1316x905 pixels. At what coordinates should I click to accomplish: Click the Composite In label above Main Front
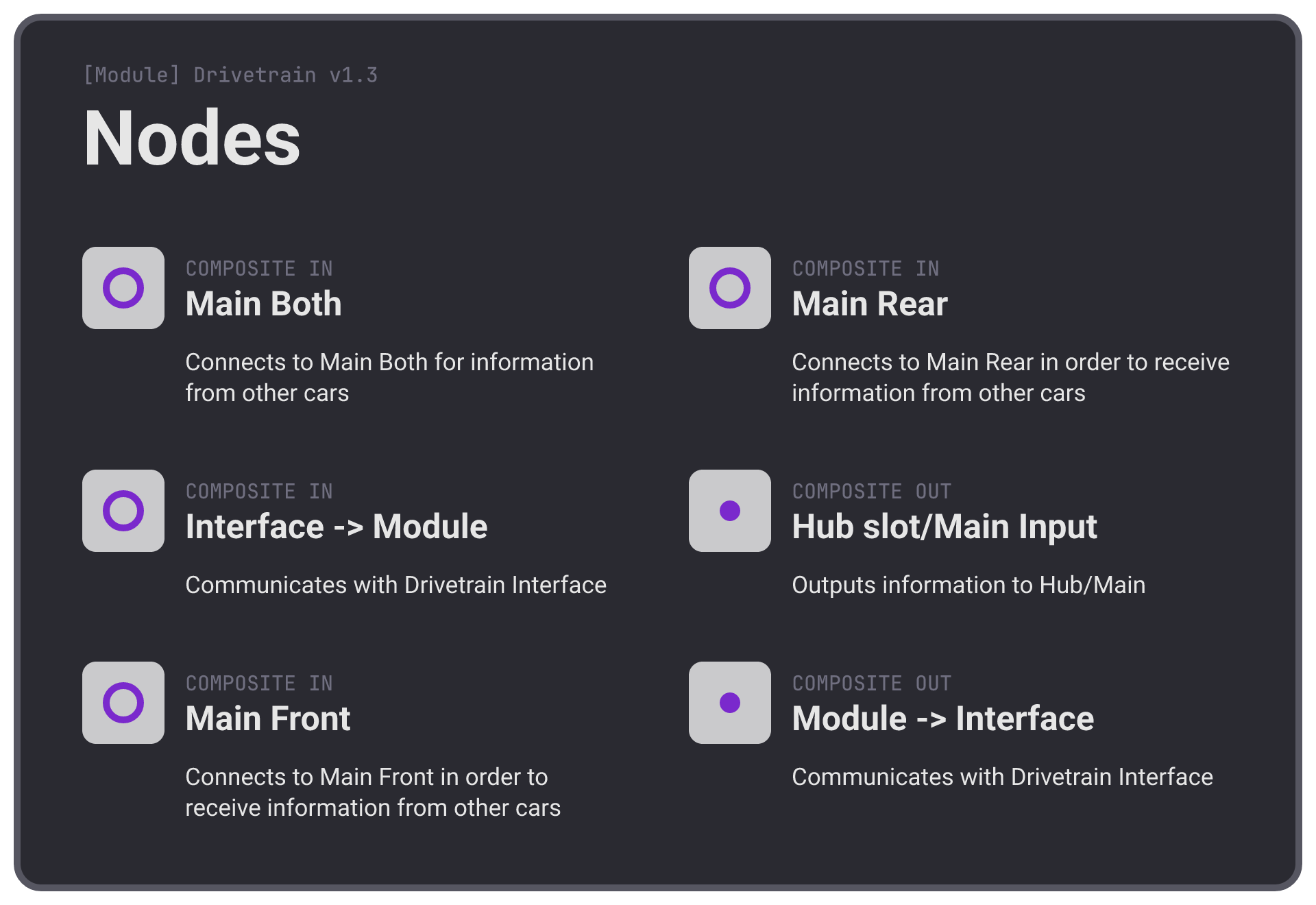[x=259, y=683]
